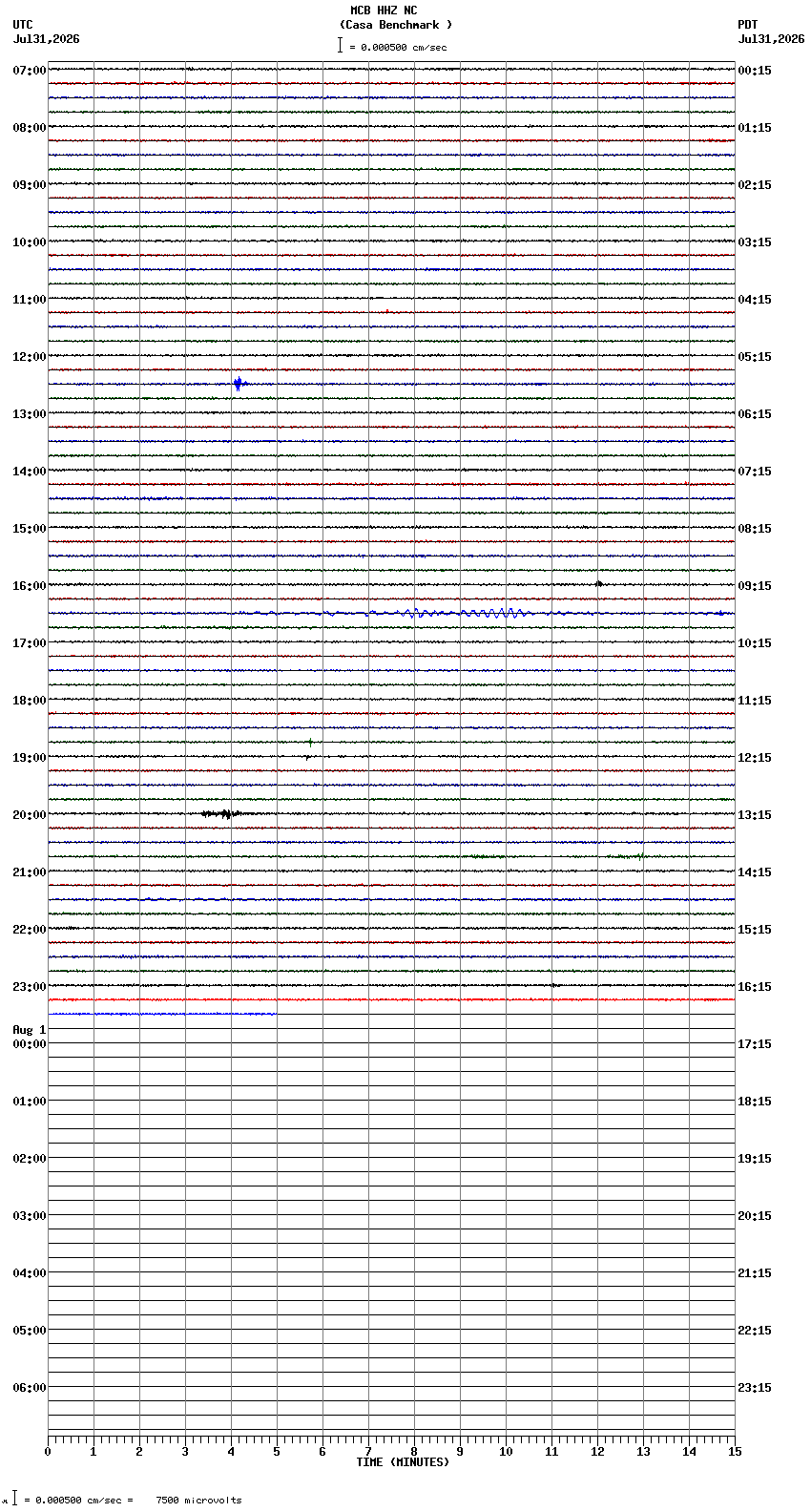811x1512 pixels.
Task: Click the UTC timezone header label
Action: (x=23, y=25)
